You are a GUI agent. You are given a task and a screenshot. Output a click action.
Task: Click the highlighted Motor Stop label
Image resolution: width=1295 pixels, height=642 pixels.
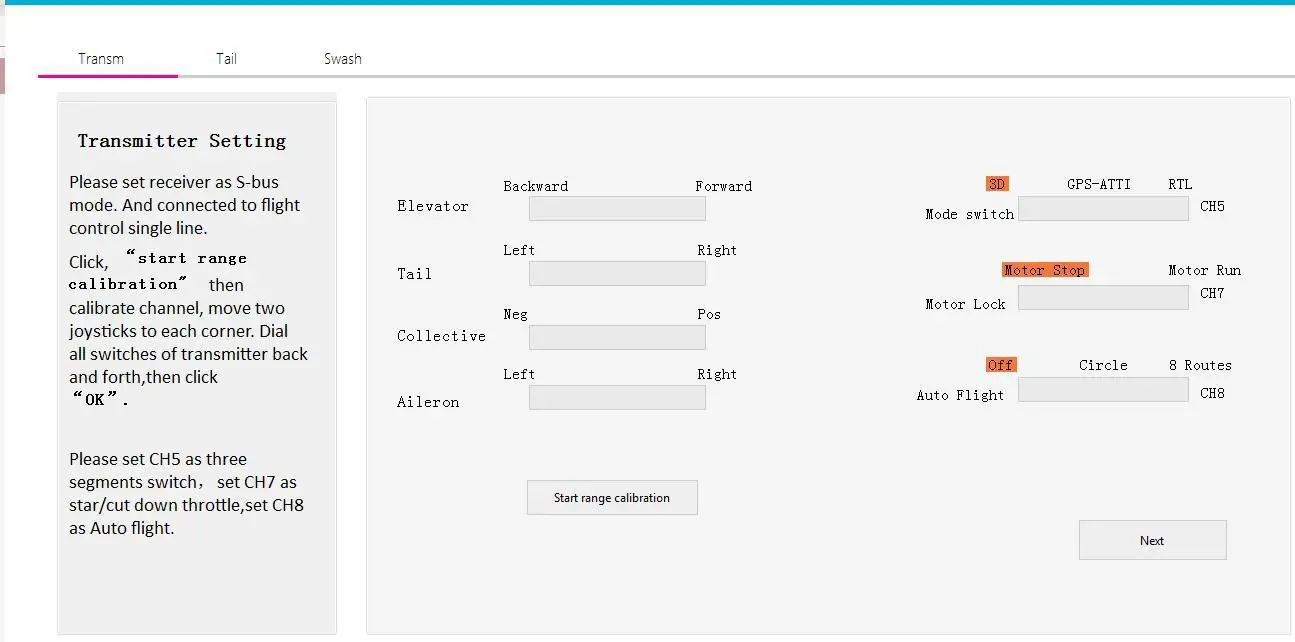coord(1044,270)
